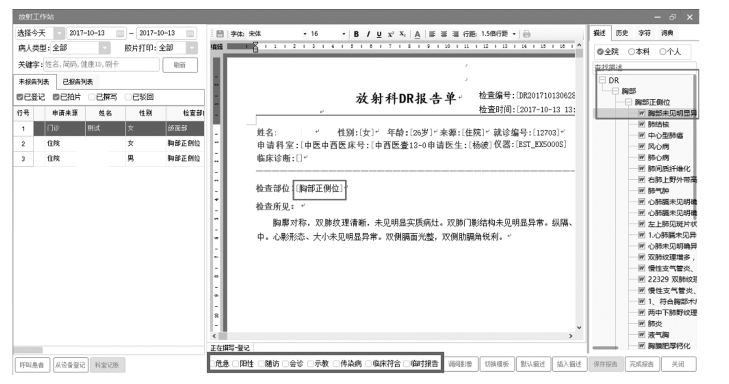This screenshot has height=384, width=729.
Task: Toggle bold formatting
Action: (x=356, y=34)
